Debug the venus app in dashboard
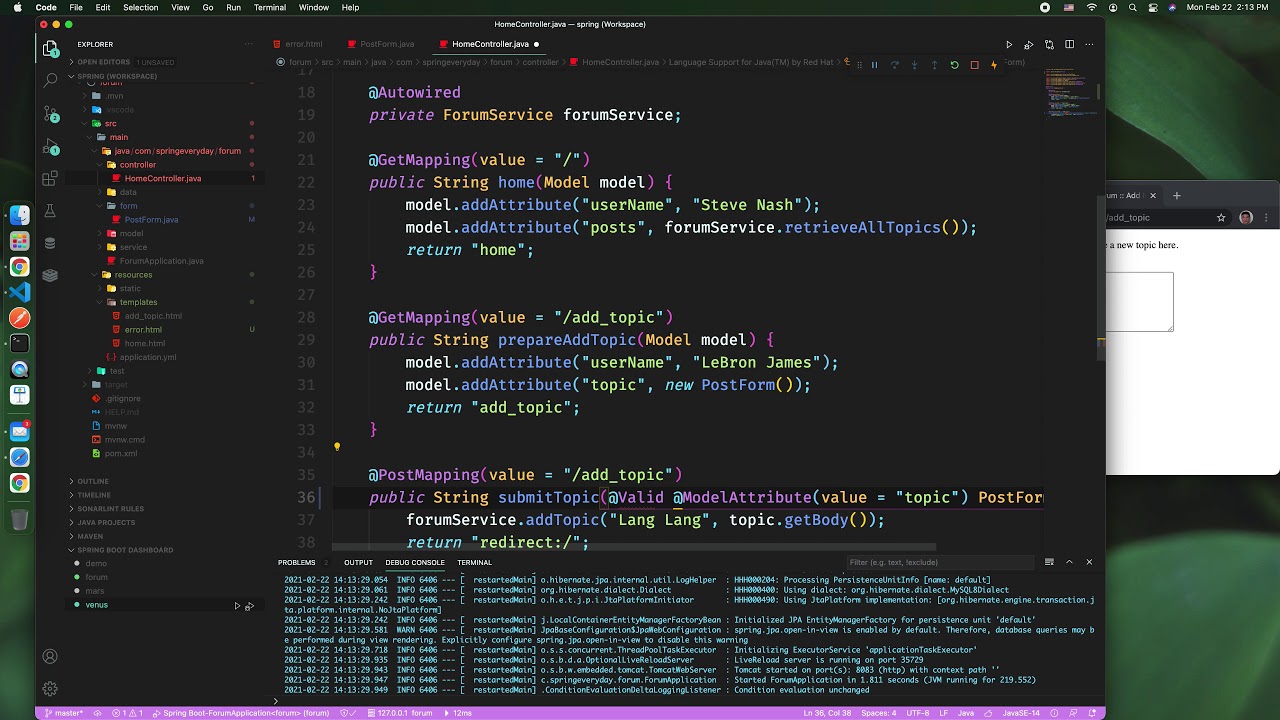The width and height of the screenshot is (1280, 720). 249,606
